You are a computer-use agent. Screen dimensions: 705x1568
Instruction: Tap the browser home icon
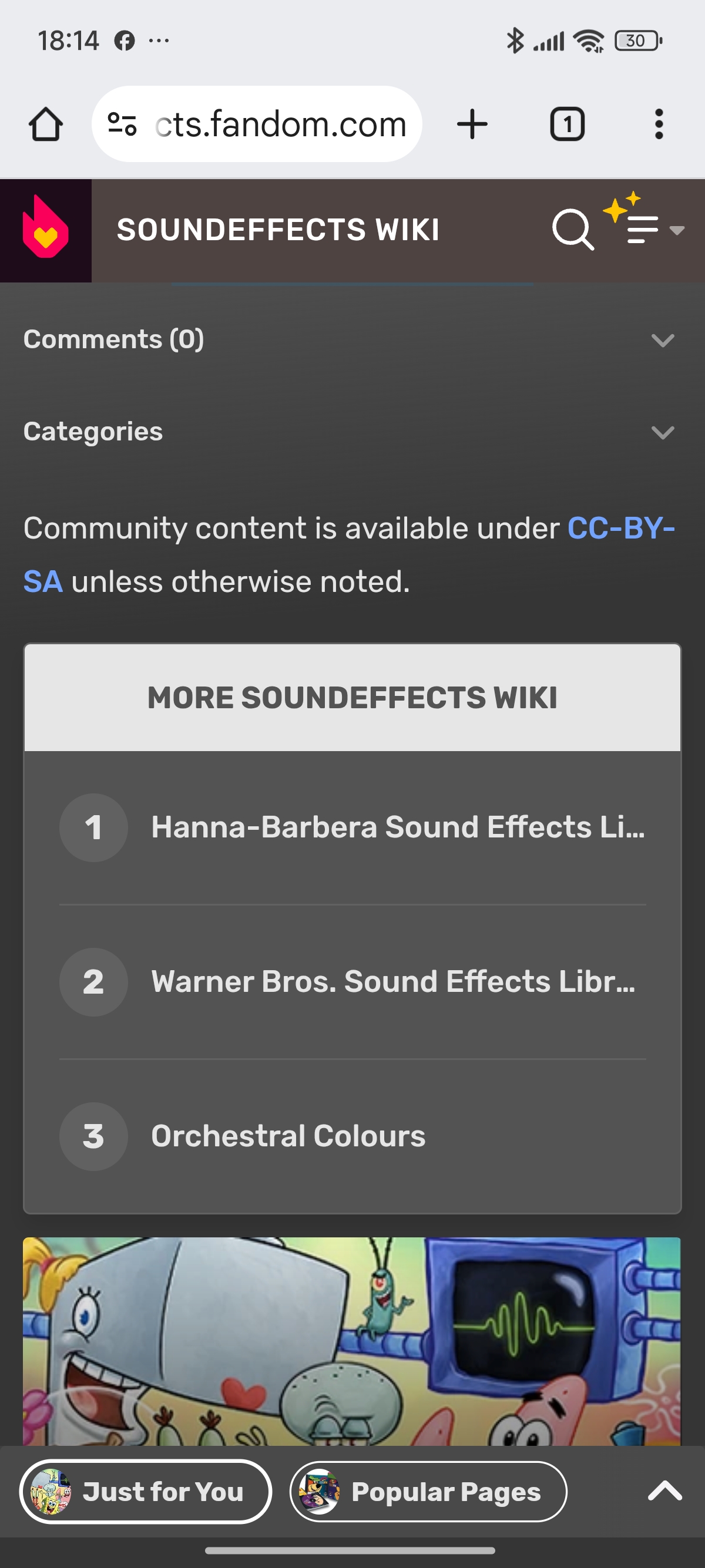[46, 125]
